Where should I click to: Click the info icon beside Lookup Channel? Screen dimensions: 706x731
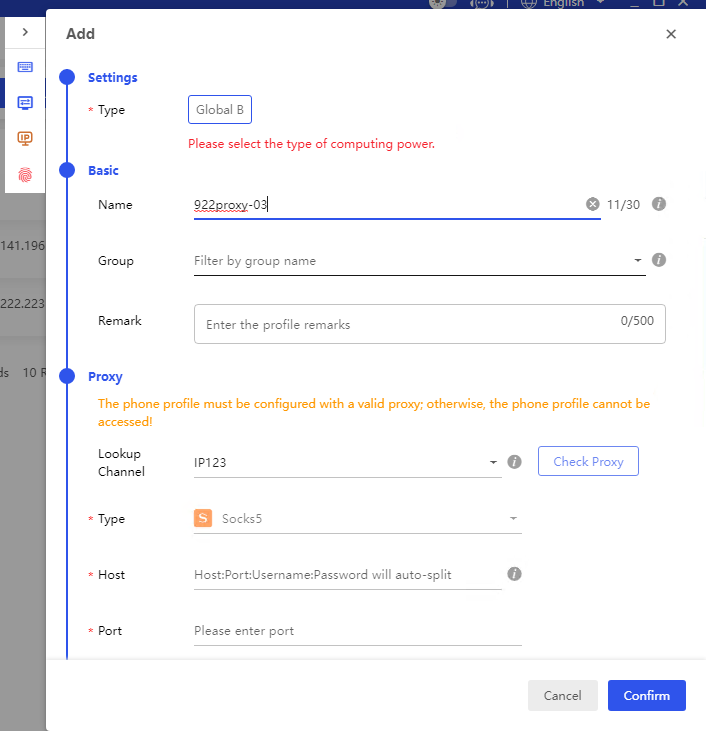[x=515, y=462]
